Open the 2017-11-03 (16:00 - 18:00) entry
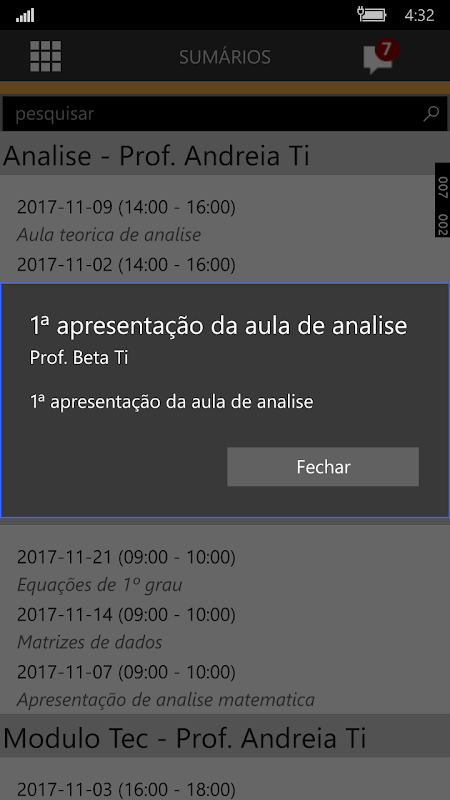Viewport: 450px width, 800px height. click(126, 788)
